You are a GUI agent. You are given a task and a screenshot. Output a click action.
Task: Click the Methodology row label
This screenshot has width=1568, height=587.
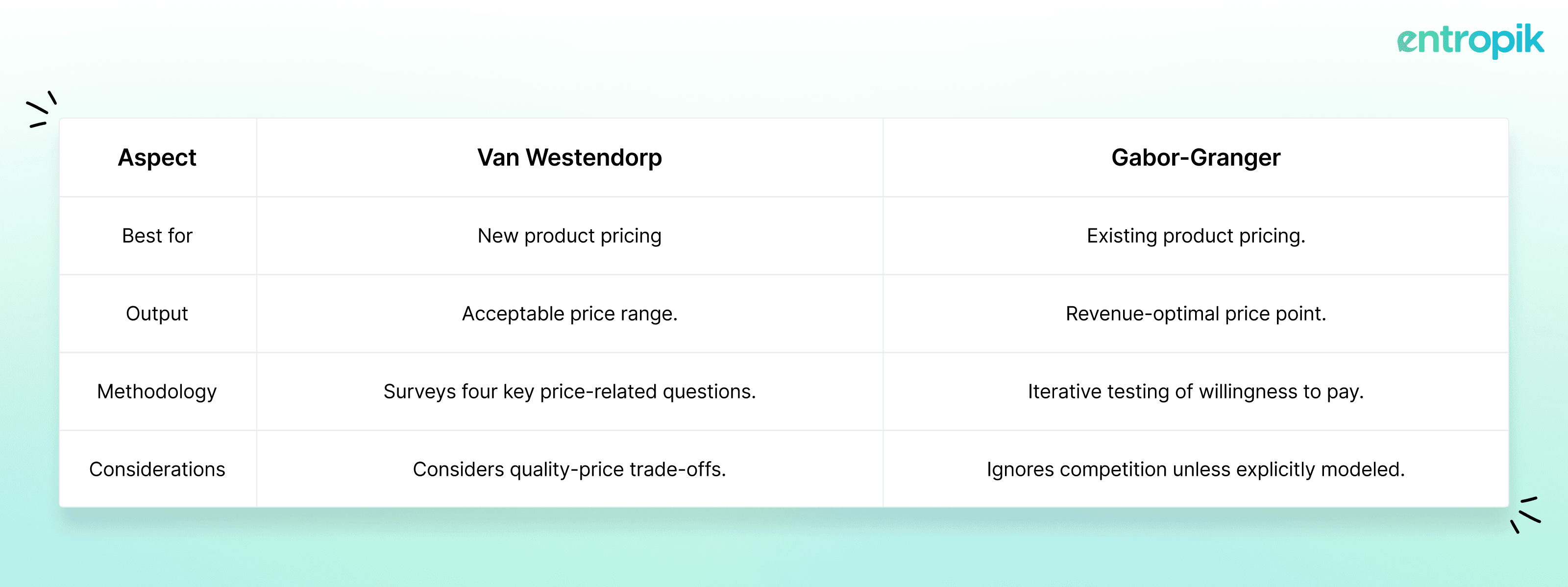pyautogui.click(x=157, y=391)
